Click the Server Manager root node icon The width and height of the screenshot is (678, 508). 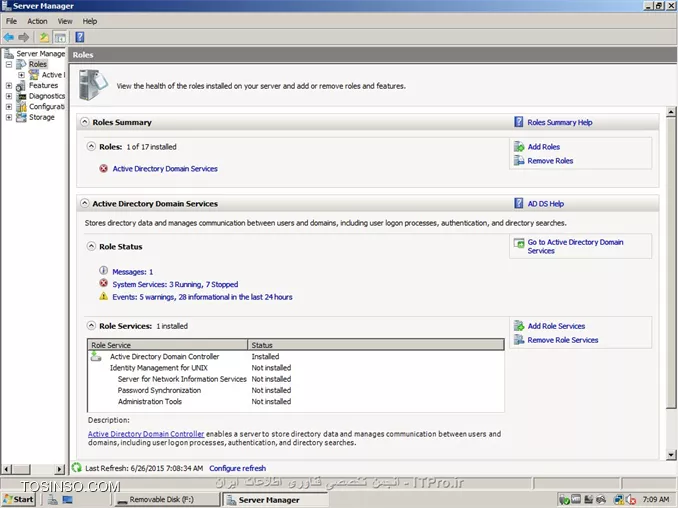point(9,54)
